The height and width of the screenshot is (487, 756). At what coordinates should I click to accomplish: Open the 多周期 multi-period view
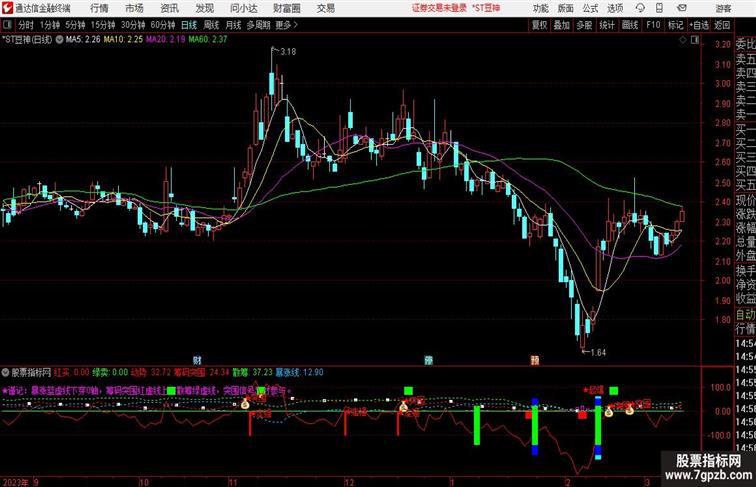[259, 25]
